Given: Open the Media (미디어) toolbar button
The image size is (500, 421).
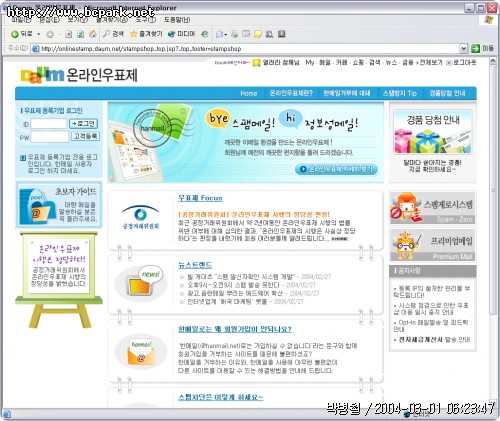Looking at the screenshot, I should (181, 34).
